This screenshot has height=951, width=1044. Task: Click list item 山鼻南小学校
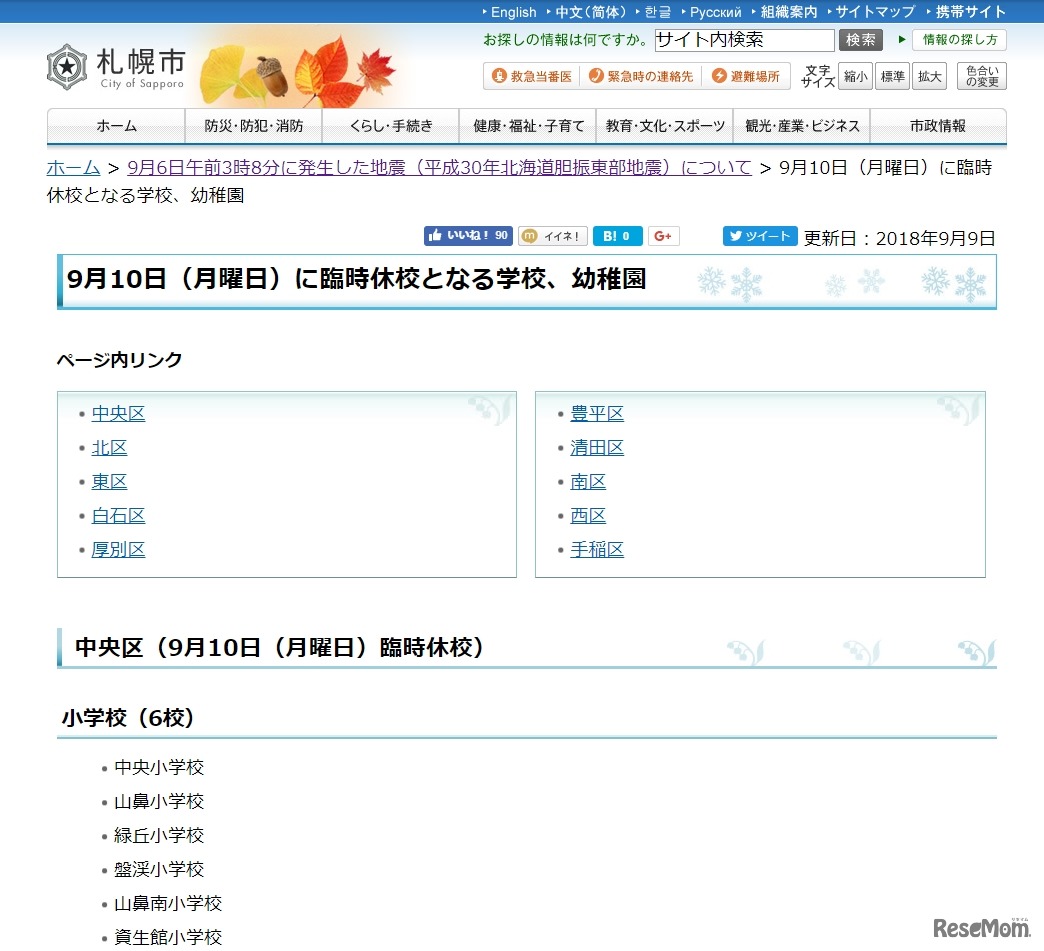coord(168,903)
